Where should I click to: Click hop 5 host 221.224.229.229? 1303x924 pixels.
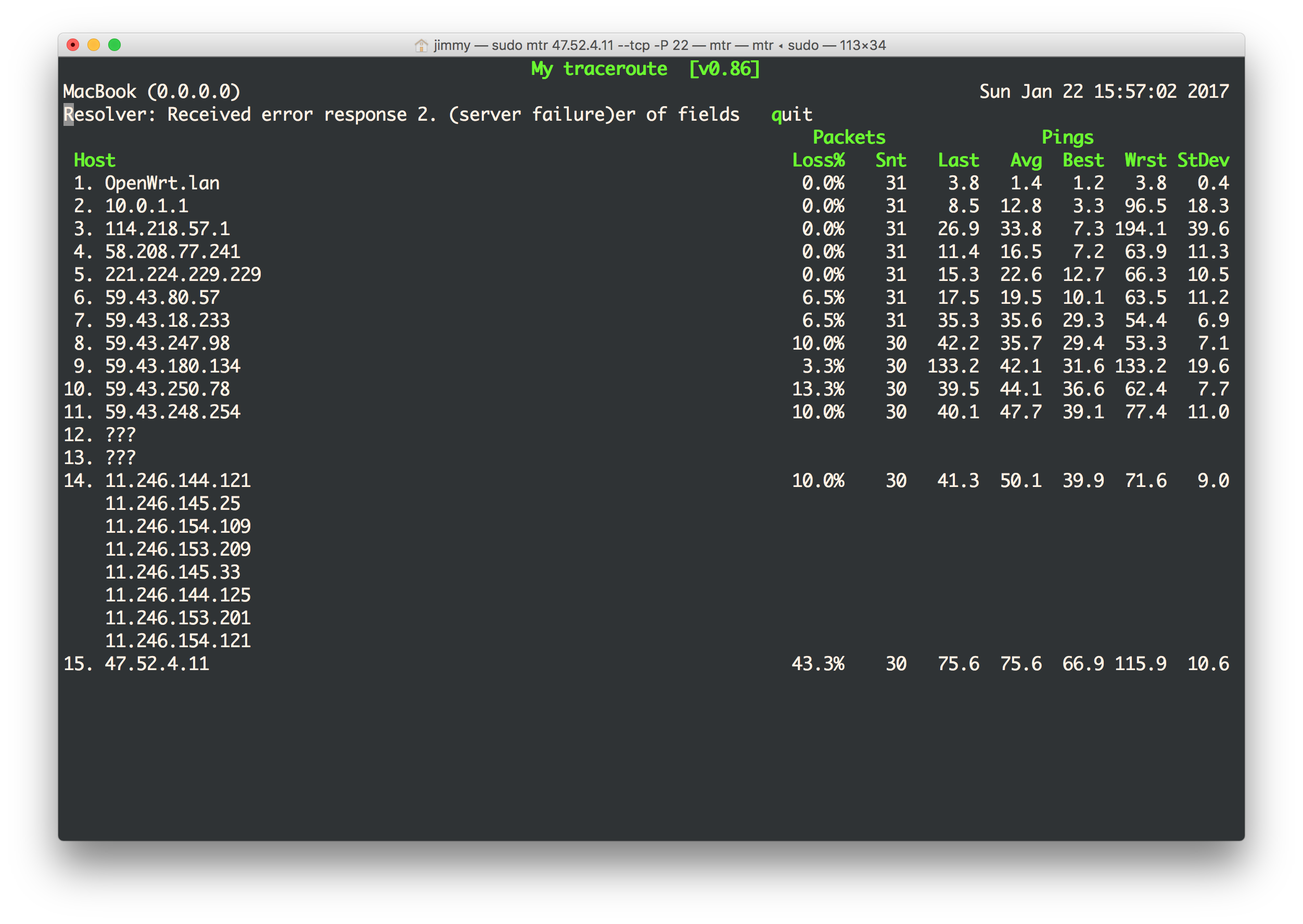click(x=183, y=275)
